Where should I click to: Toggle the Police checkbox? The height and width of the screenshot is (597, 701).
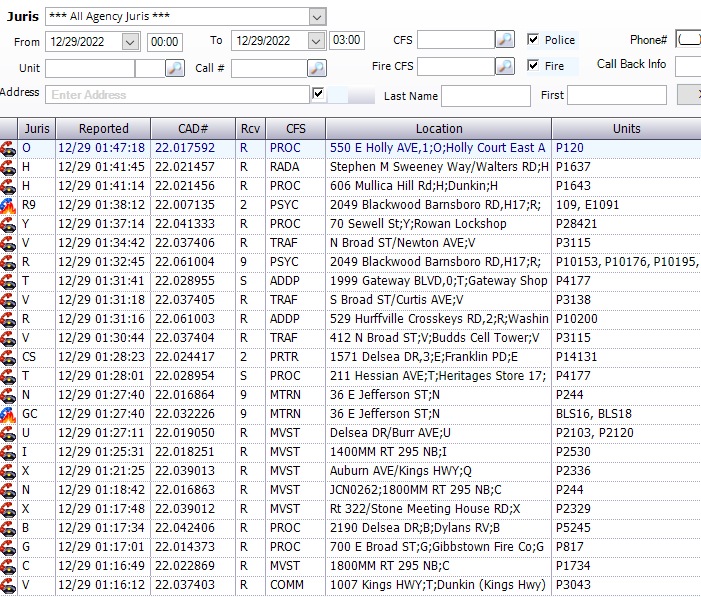click(532, 39)
